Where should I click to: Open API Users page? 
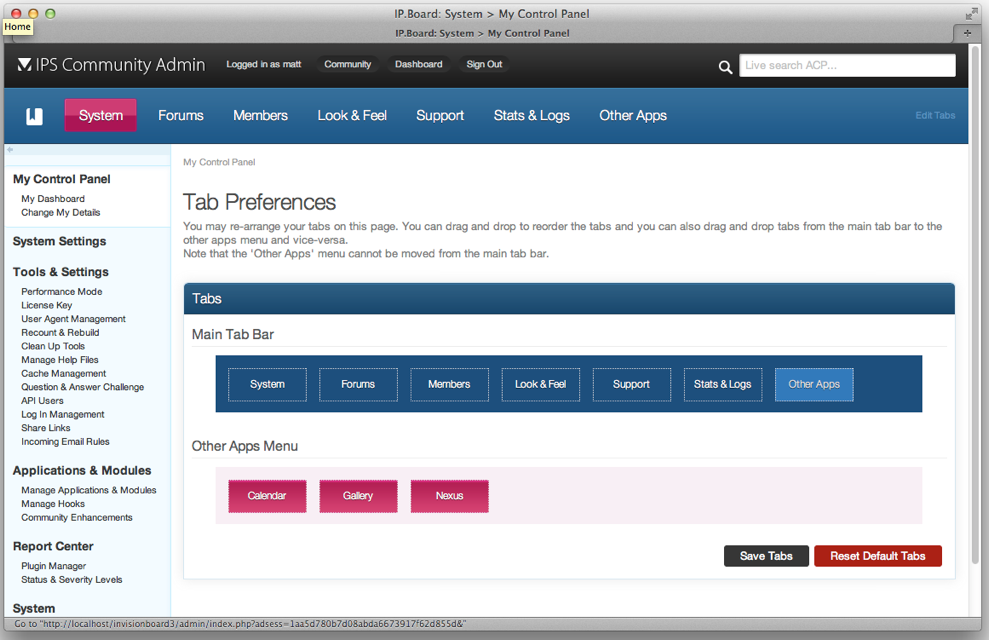pos(42,401)
